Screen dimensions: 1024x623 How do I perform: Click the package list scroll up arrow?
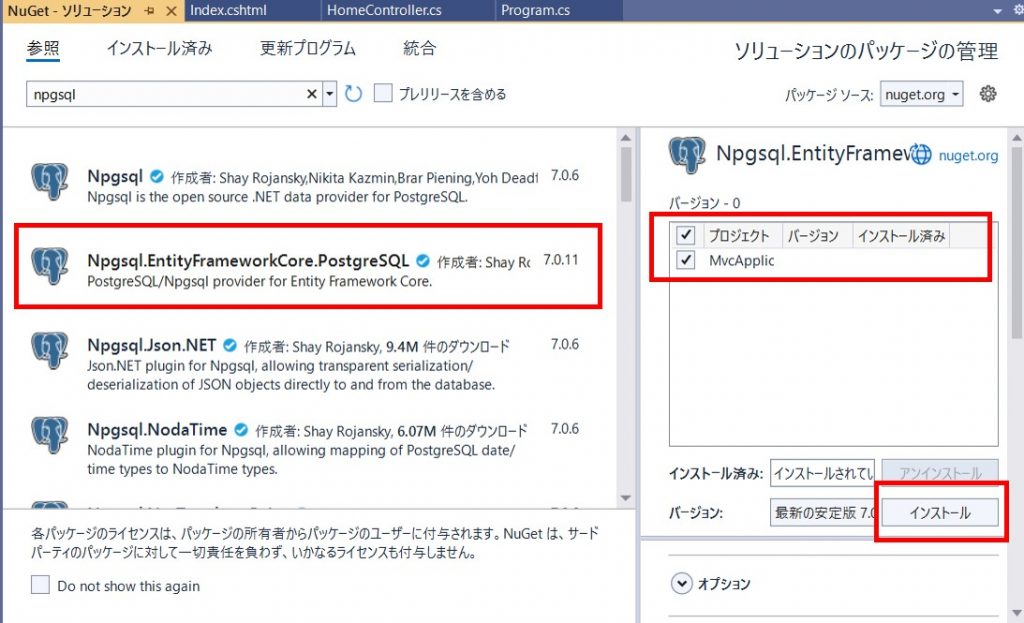pyautogui.click(x=626, y=137)
